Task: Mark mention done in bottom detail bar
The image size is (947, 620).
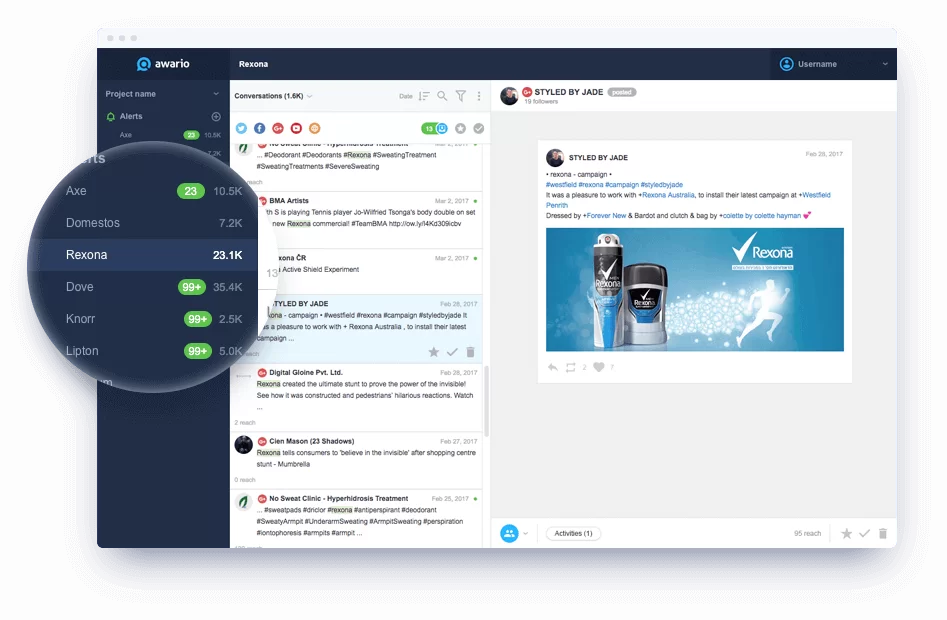Action: (x=865, y=534)
